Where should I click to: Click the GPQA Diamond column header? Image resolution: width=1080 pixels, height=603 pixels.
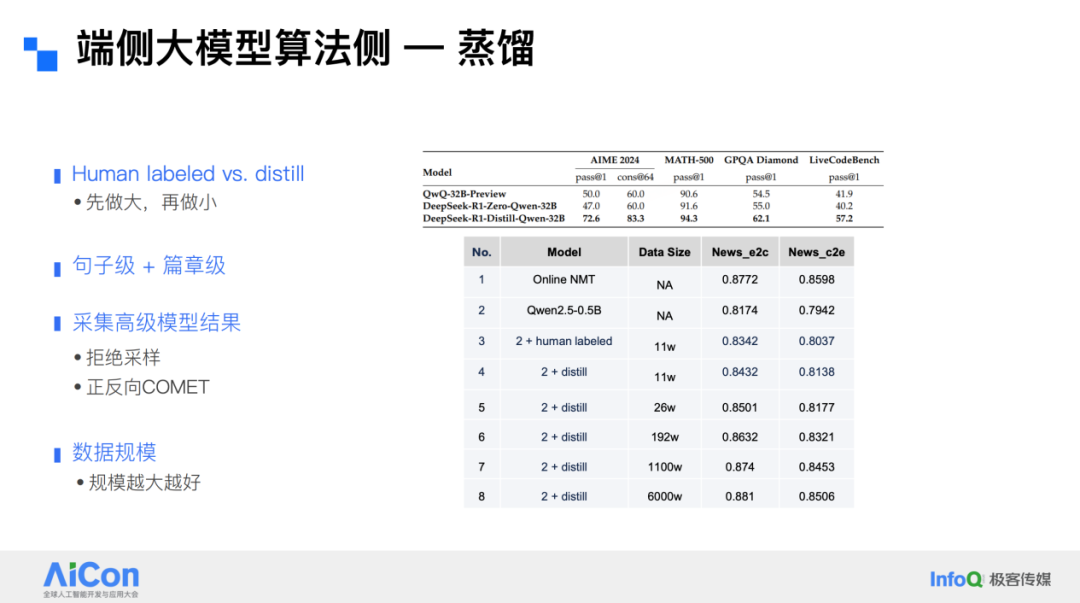(x=761, y=160)
